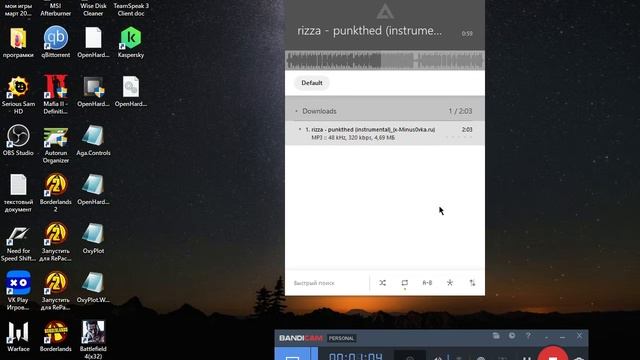Select the мои игры март label
This screenshot has height=360, width=640.
coord(18,9)
